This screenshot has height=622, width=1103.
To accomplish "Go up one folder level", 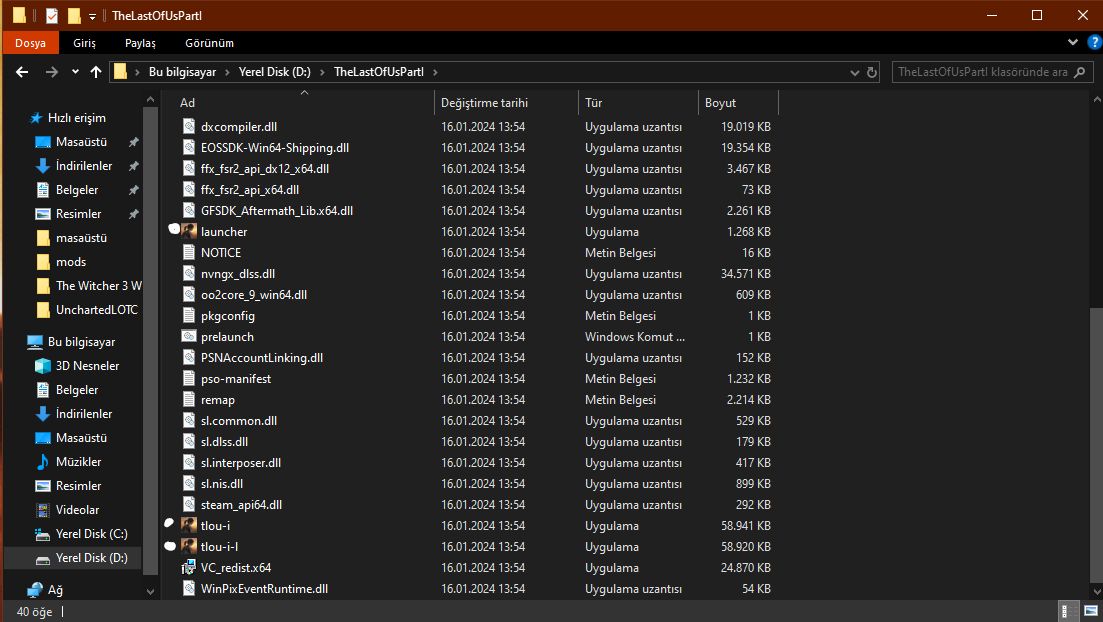I will coord(96,72).
